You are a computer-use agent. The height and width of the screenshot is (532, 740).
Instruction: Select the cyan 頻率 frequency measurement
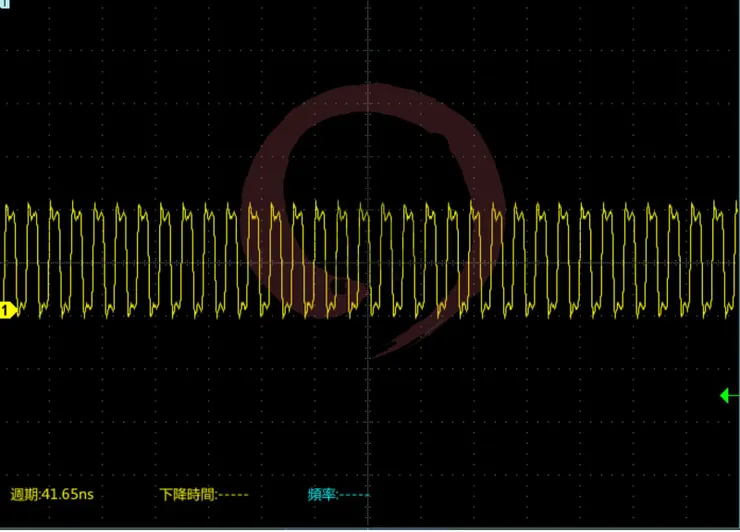(x=338, y=494)
